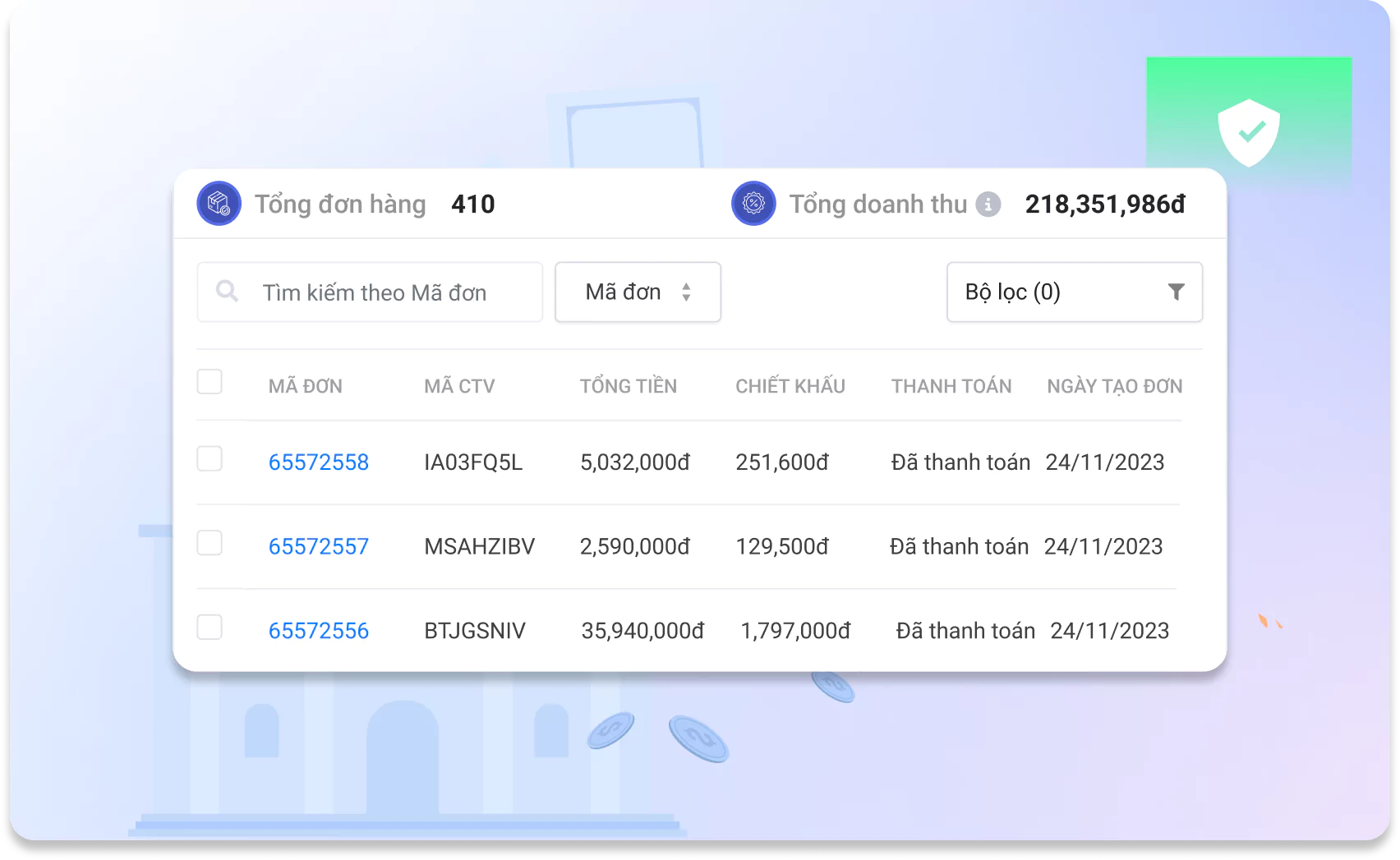Image resolution: width=1400 pixels, height=860 pixels.
Task: Select collaborator code IA03FQ5L
Action: click(x=473, y=462)
